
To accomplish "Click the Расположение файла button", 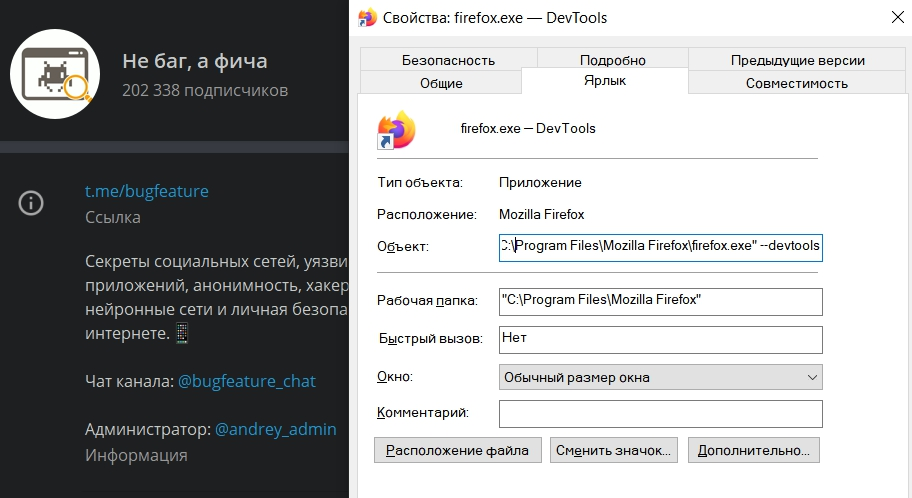I will [x=458, y=450].
